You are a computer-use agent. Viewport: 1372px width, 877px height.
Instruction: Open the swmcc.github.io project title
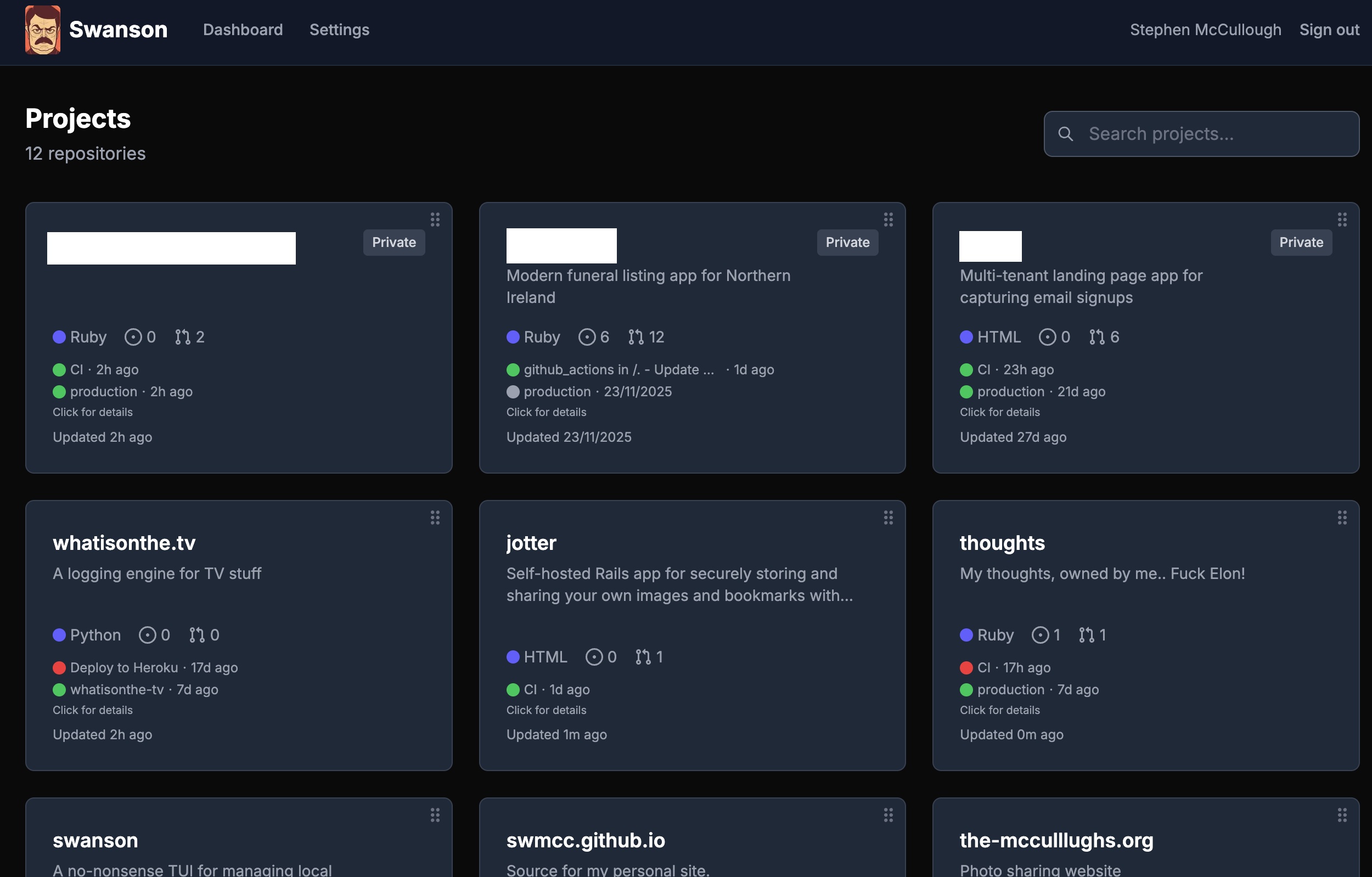[x=586, y=840]
